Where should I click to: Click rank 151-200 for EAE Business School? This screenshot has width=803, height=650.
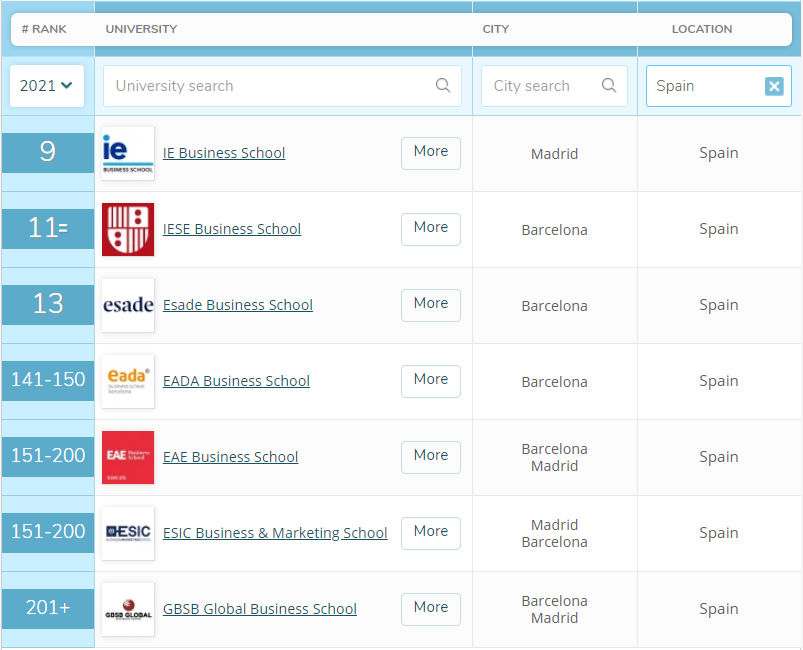tap(48, 456)
